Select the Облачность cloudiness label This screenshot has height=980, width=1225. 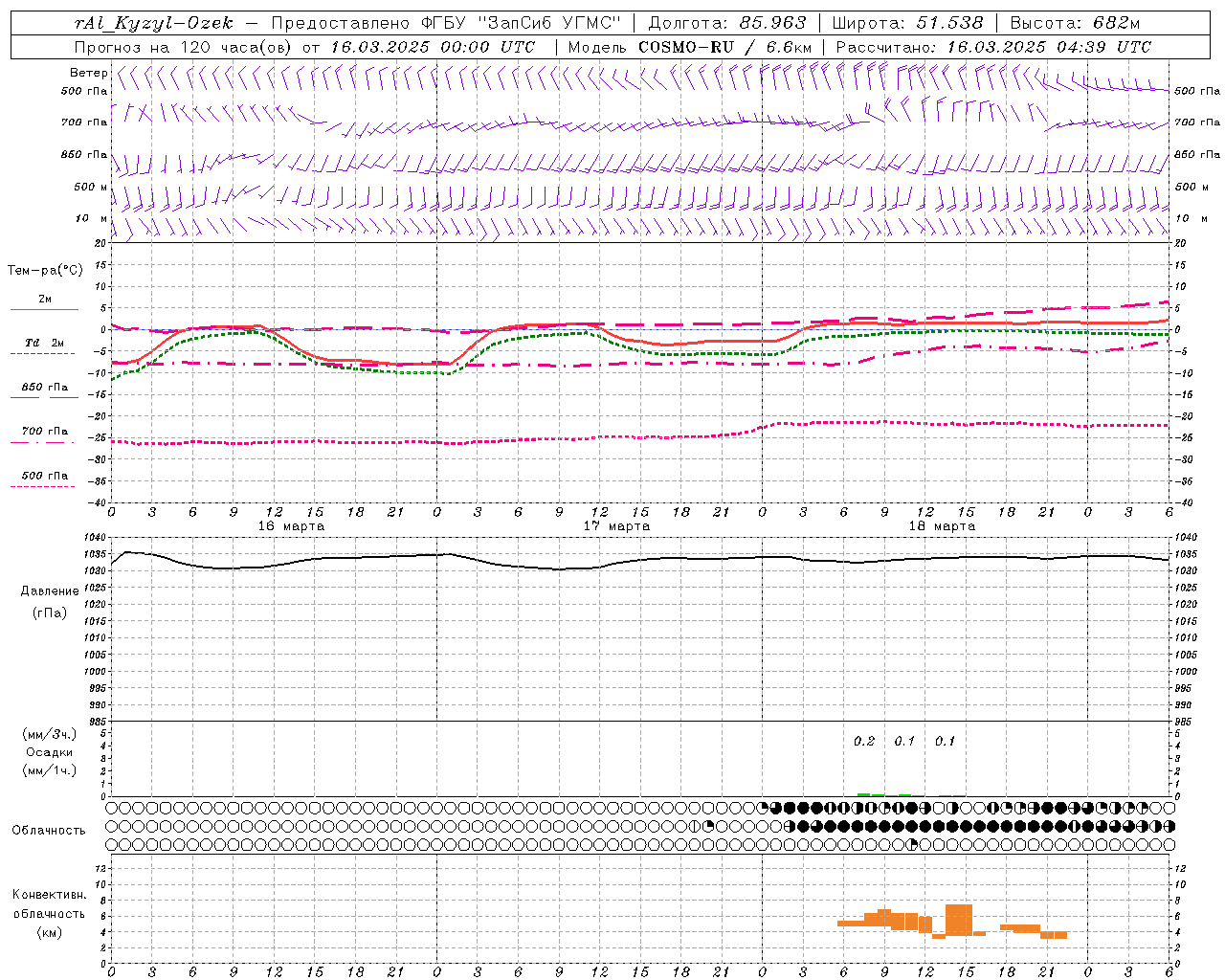coord(49,830)
